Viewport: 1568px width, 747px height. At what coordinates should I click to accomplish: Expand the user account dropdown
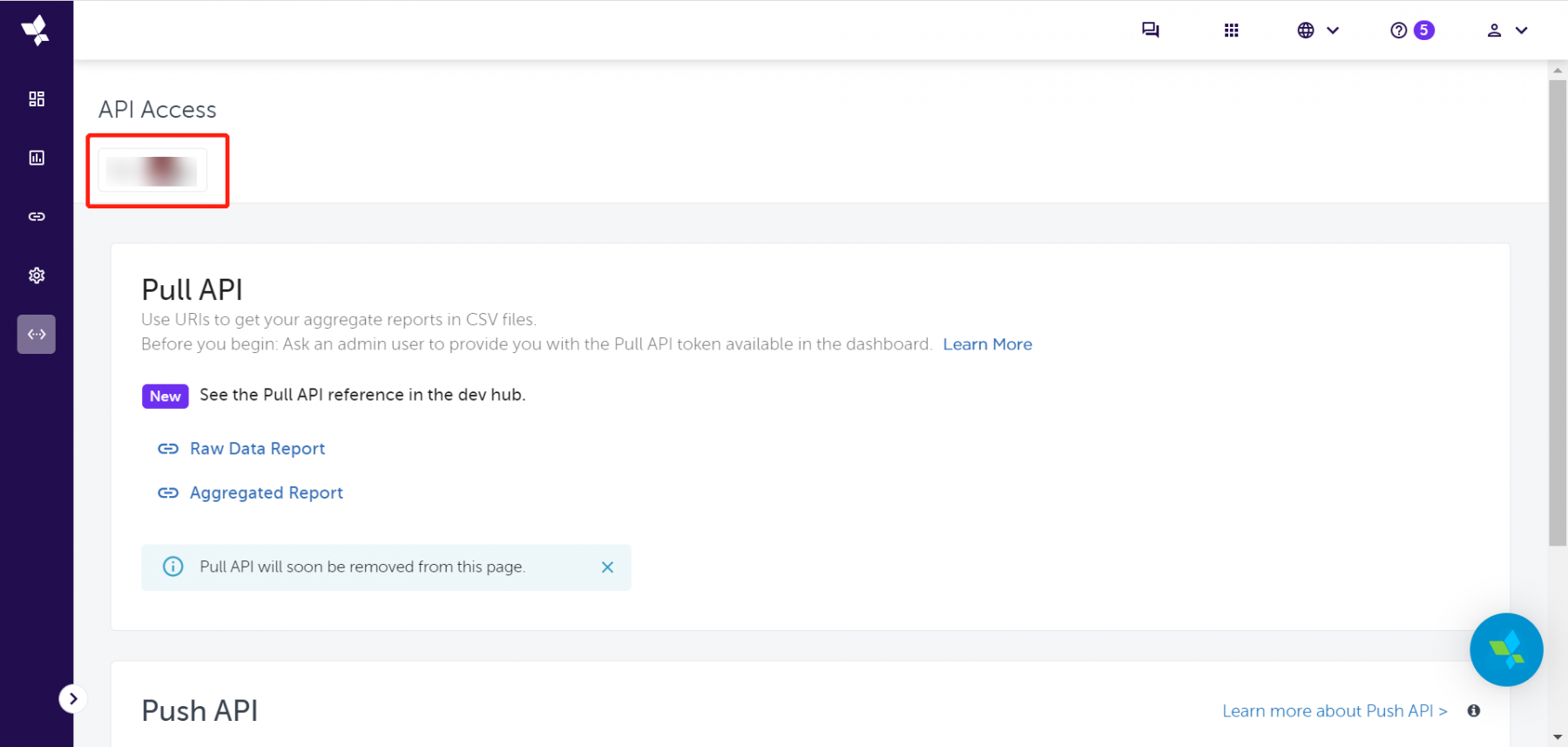[1507, 31]
